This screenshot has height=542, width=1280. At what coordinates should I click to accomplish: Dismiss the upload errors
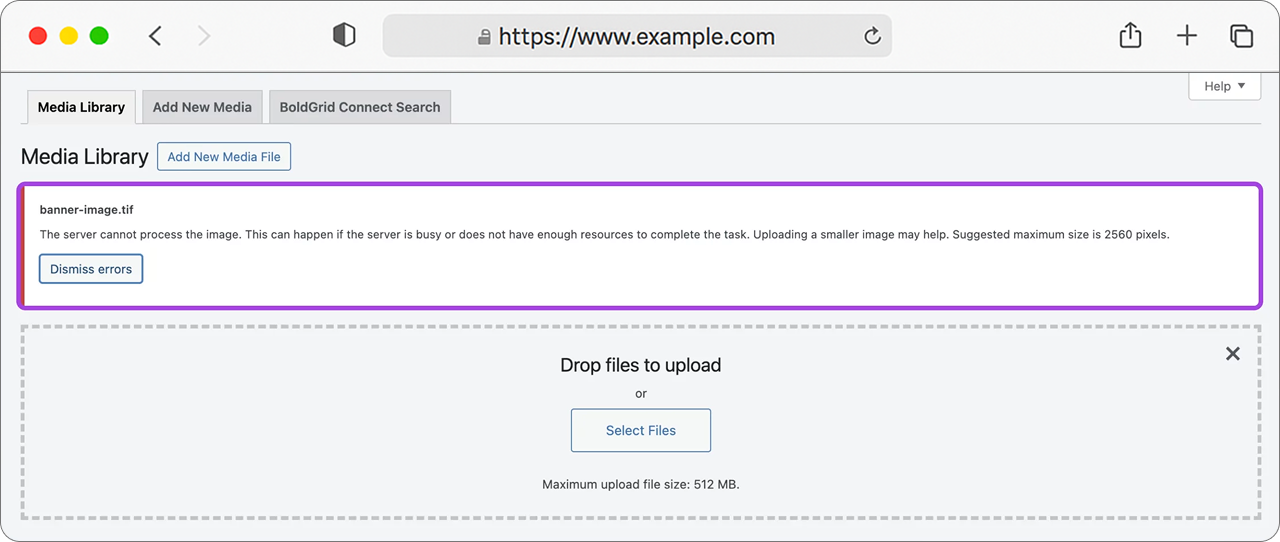(91, 269)
